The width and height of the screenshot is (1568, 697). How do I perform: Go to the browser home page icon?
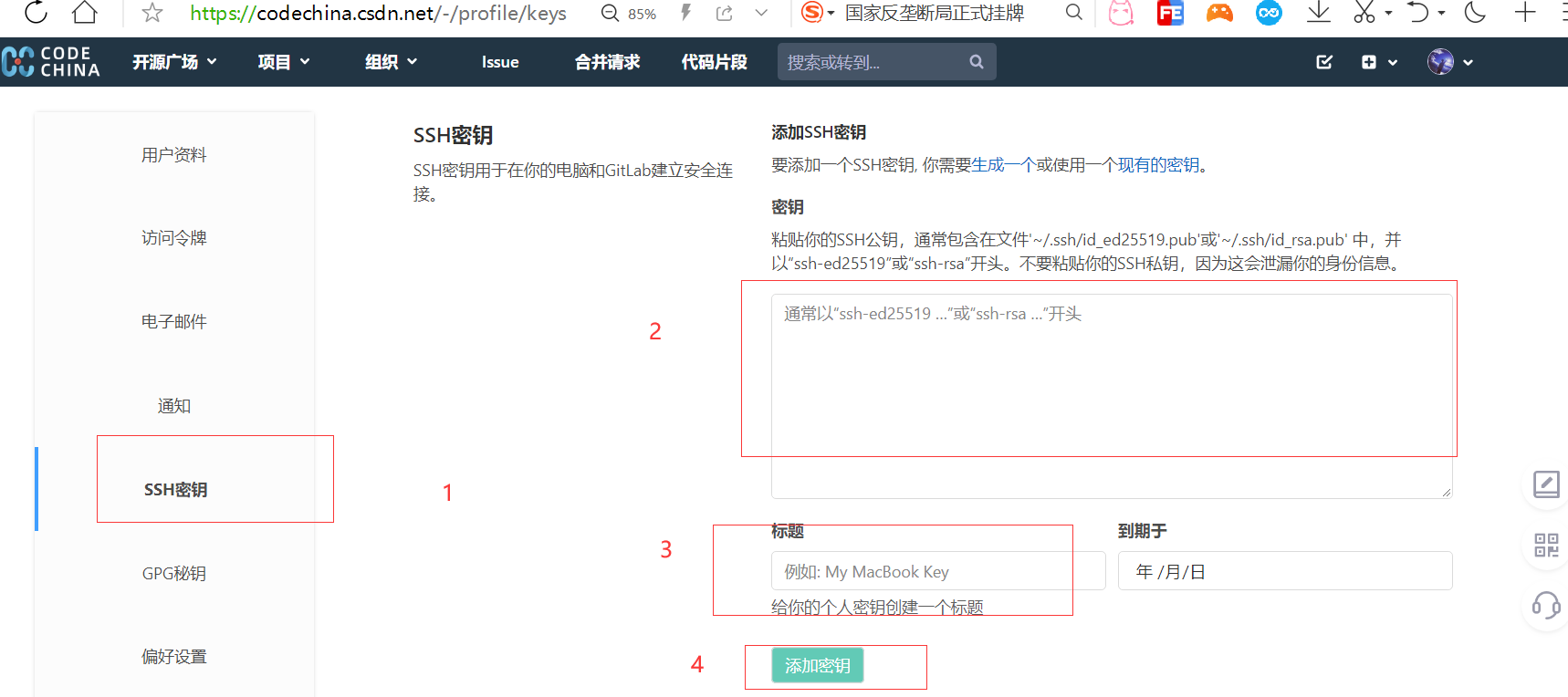point(85,12)
